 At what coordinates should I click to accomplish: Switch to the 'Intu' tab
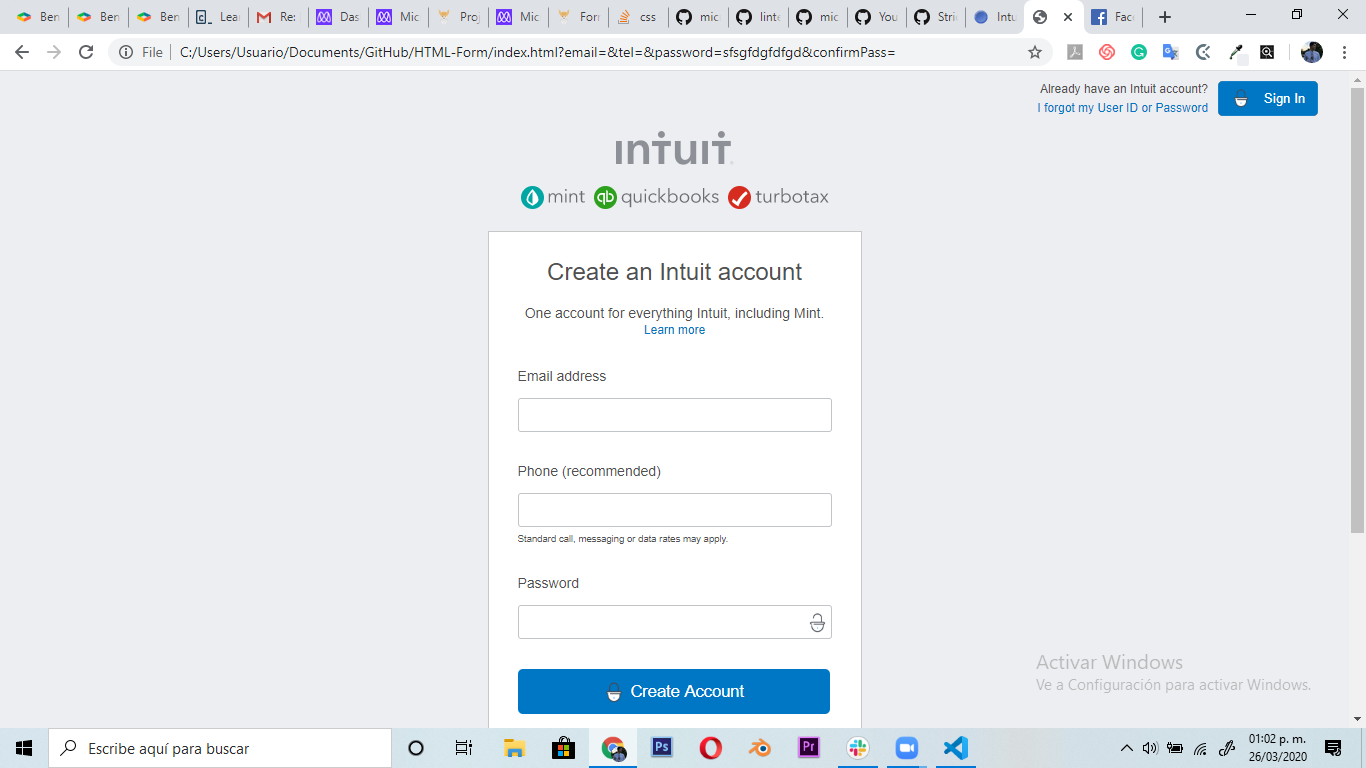click(996, 17)
